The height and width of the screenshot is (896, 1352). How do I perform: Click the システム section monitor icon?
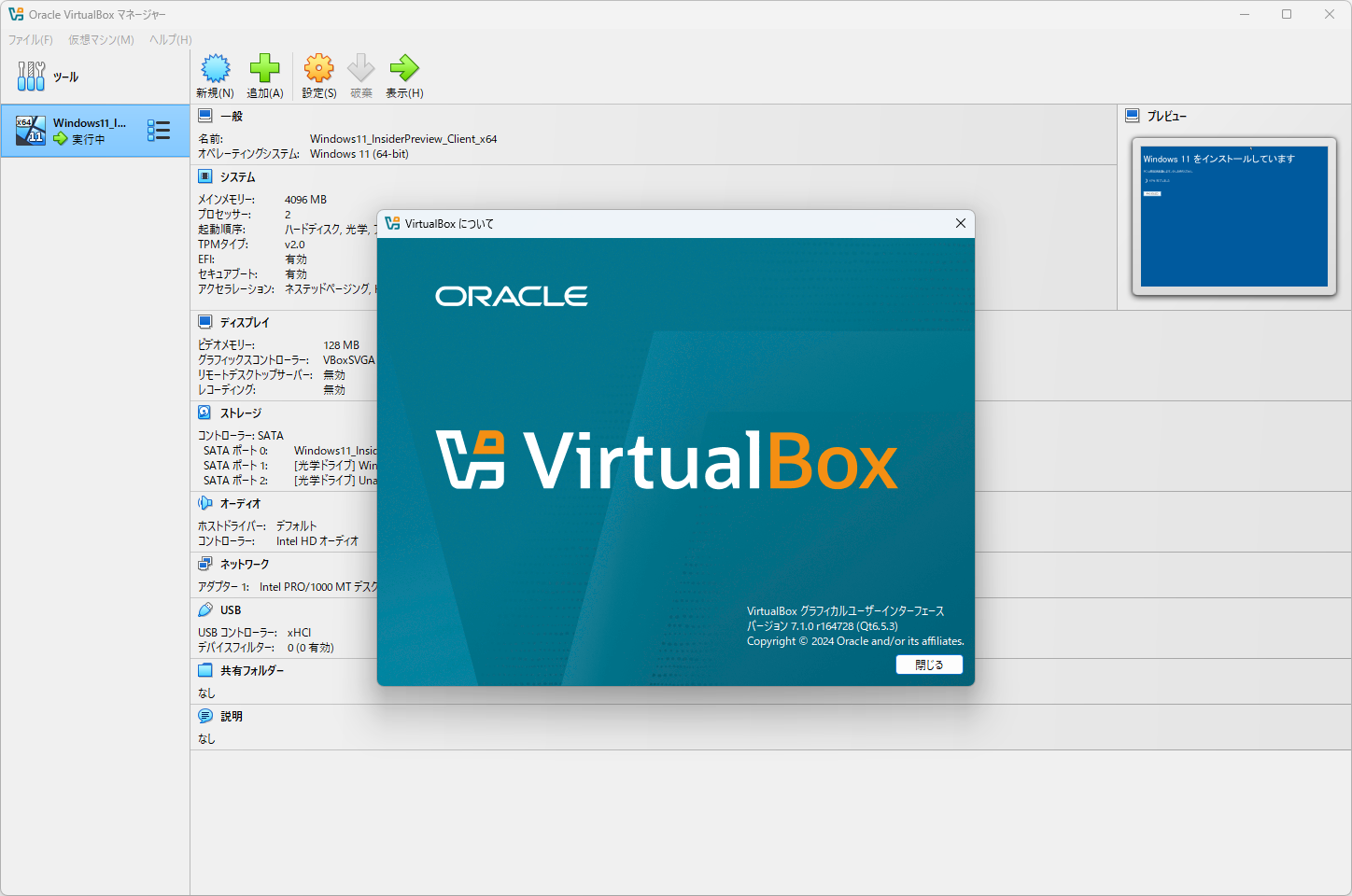pos(204,175)
